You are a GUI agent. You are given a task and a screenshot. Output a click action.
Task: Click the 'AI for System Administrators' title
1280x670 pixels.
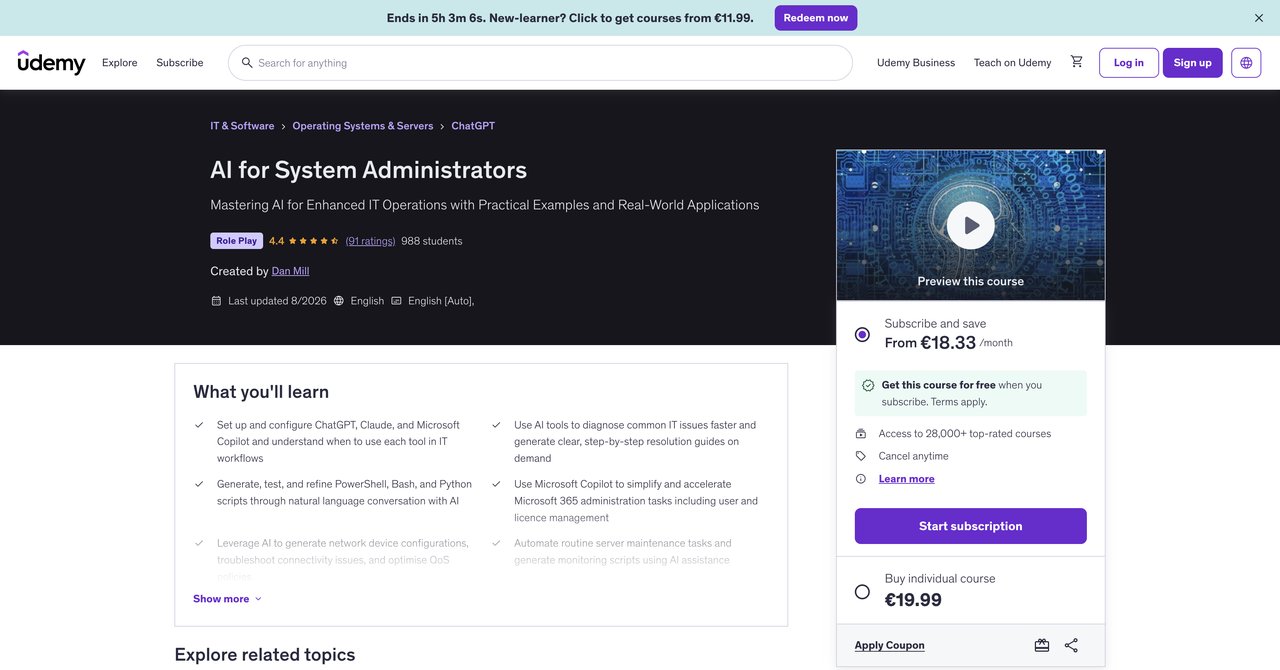(369, 170)
